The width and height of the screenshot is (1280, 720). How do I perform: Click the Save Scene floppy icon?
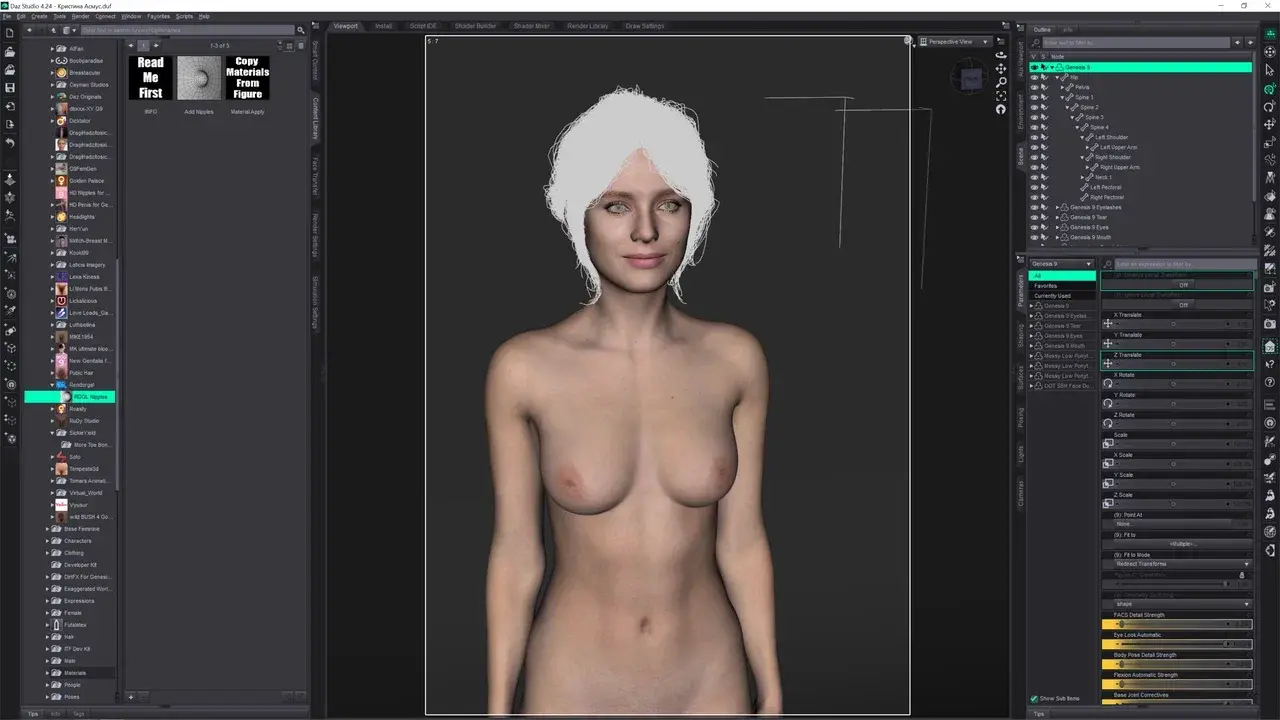(9, 88)
